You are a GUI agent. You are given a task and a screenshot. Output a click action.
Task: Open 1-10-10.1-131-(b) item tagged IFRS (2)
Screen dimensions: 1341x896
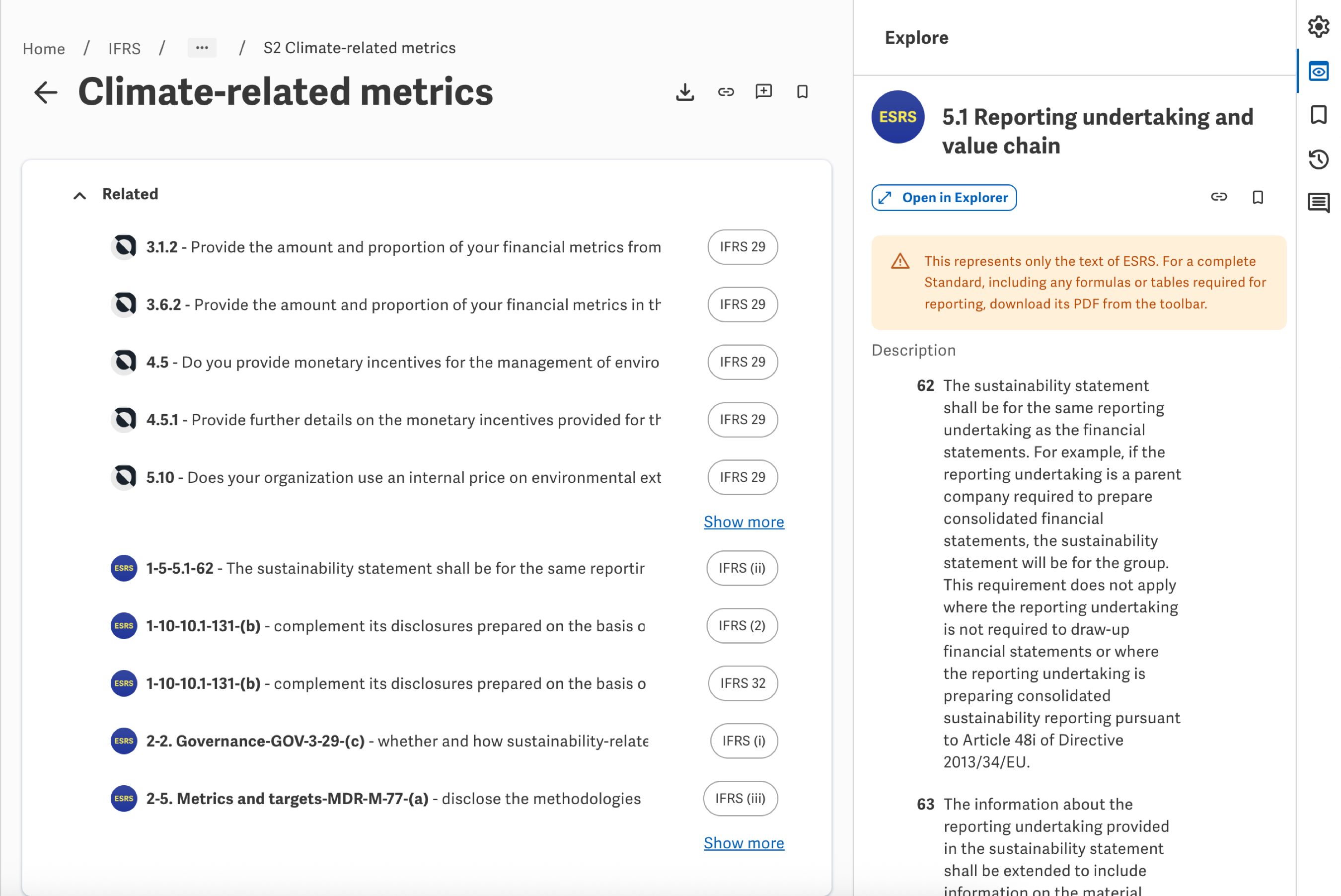[395, 626]
